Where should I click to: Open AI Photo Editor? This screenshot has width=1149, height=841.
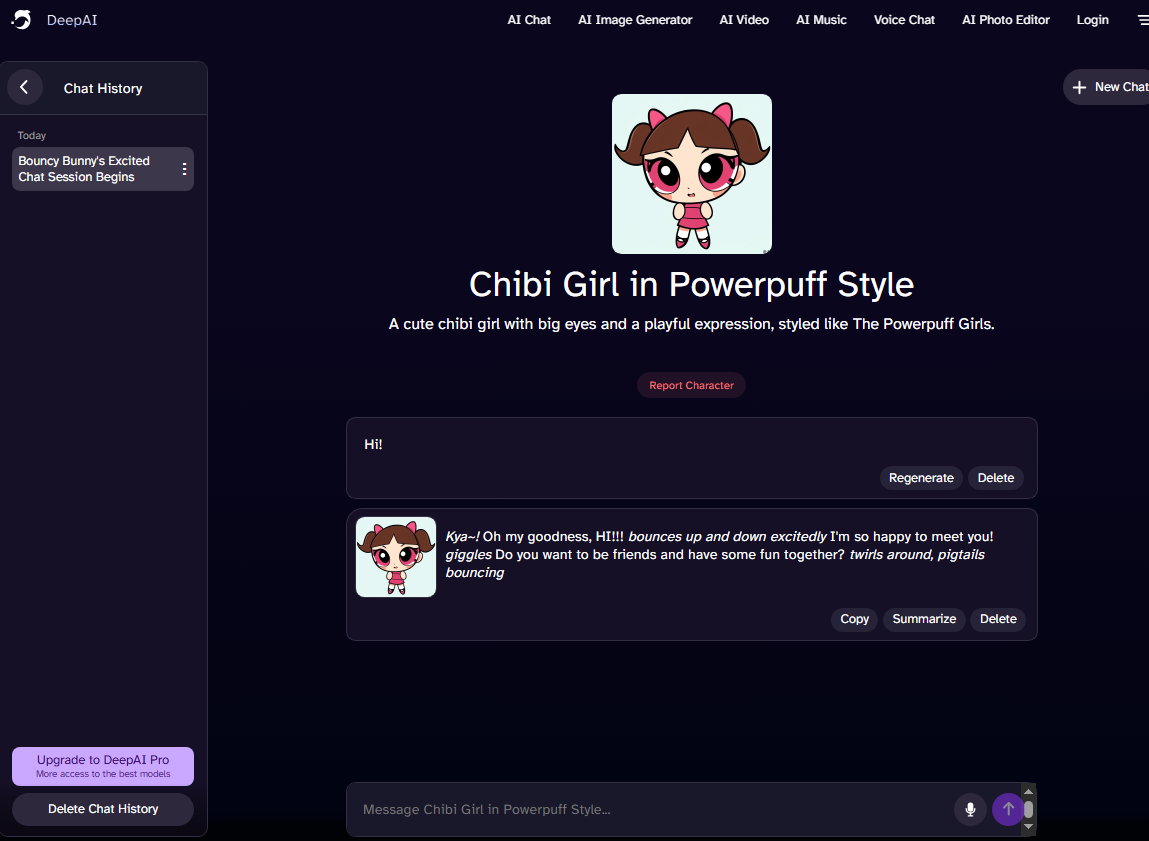pyautogui.click(x=1005, y=20)
